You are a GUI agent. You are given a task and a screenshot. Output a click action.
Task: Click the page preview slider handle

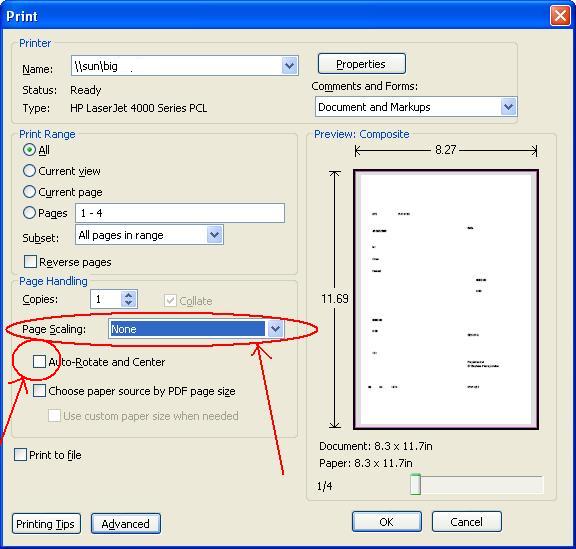[x=415, y=485]
